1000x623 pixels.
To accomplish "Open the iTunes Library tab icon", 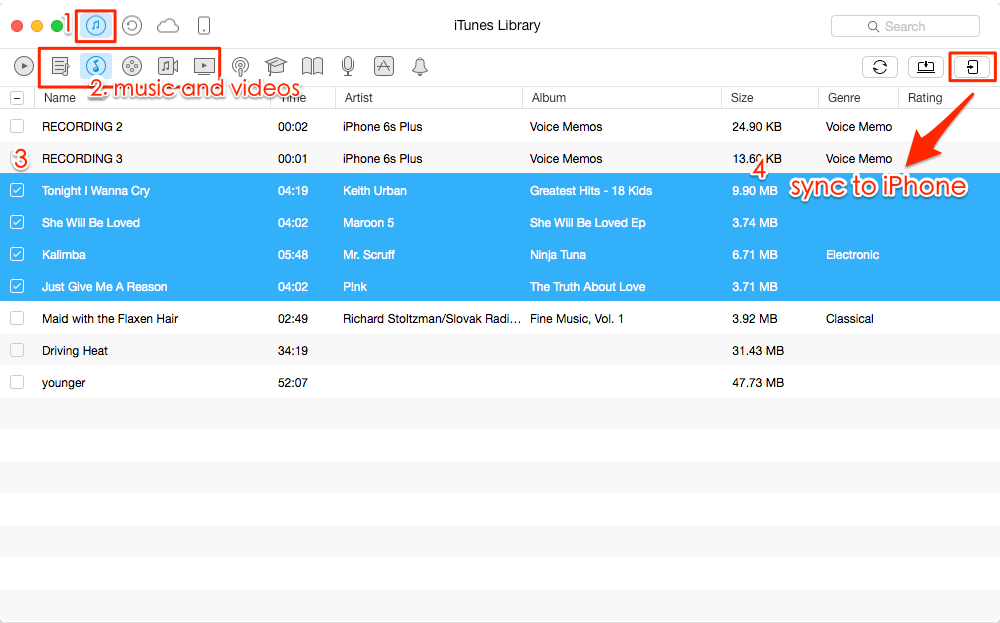I will click(96, 26).
